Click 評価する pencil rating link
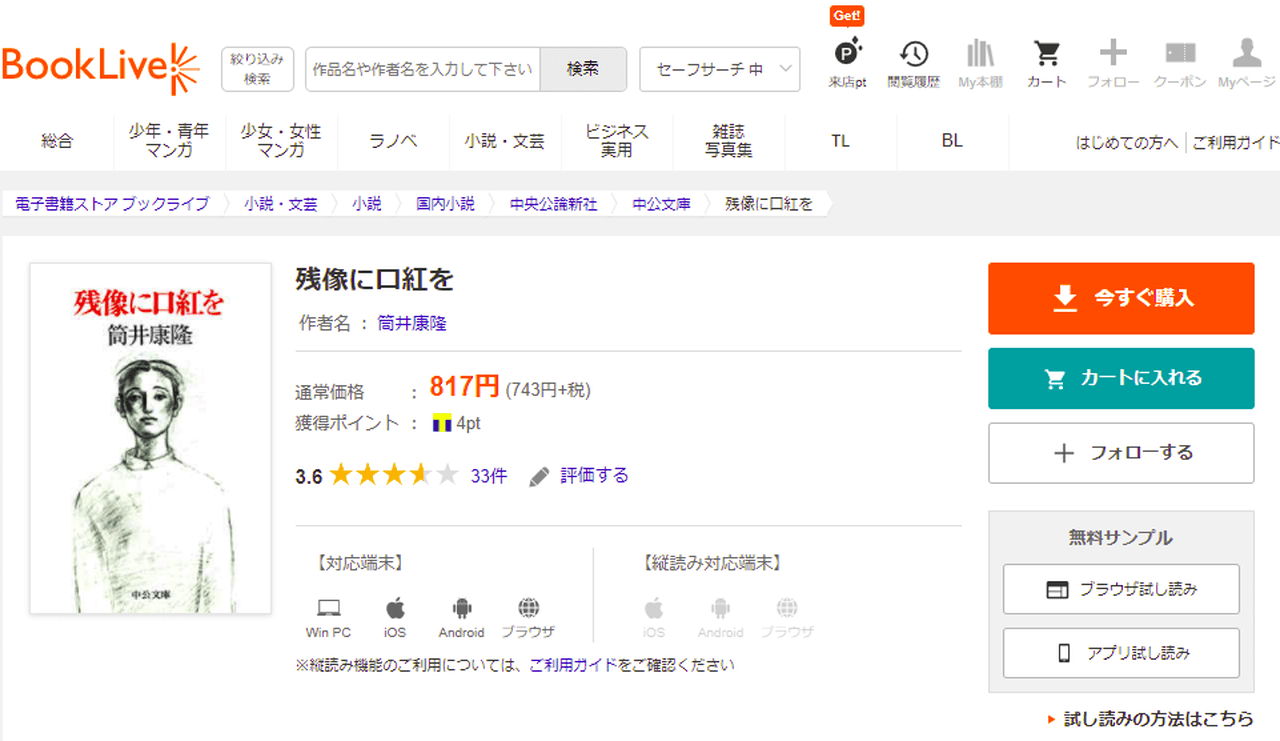Viewport: 1280px width, 741px height. tap(580, 476)
